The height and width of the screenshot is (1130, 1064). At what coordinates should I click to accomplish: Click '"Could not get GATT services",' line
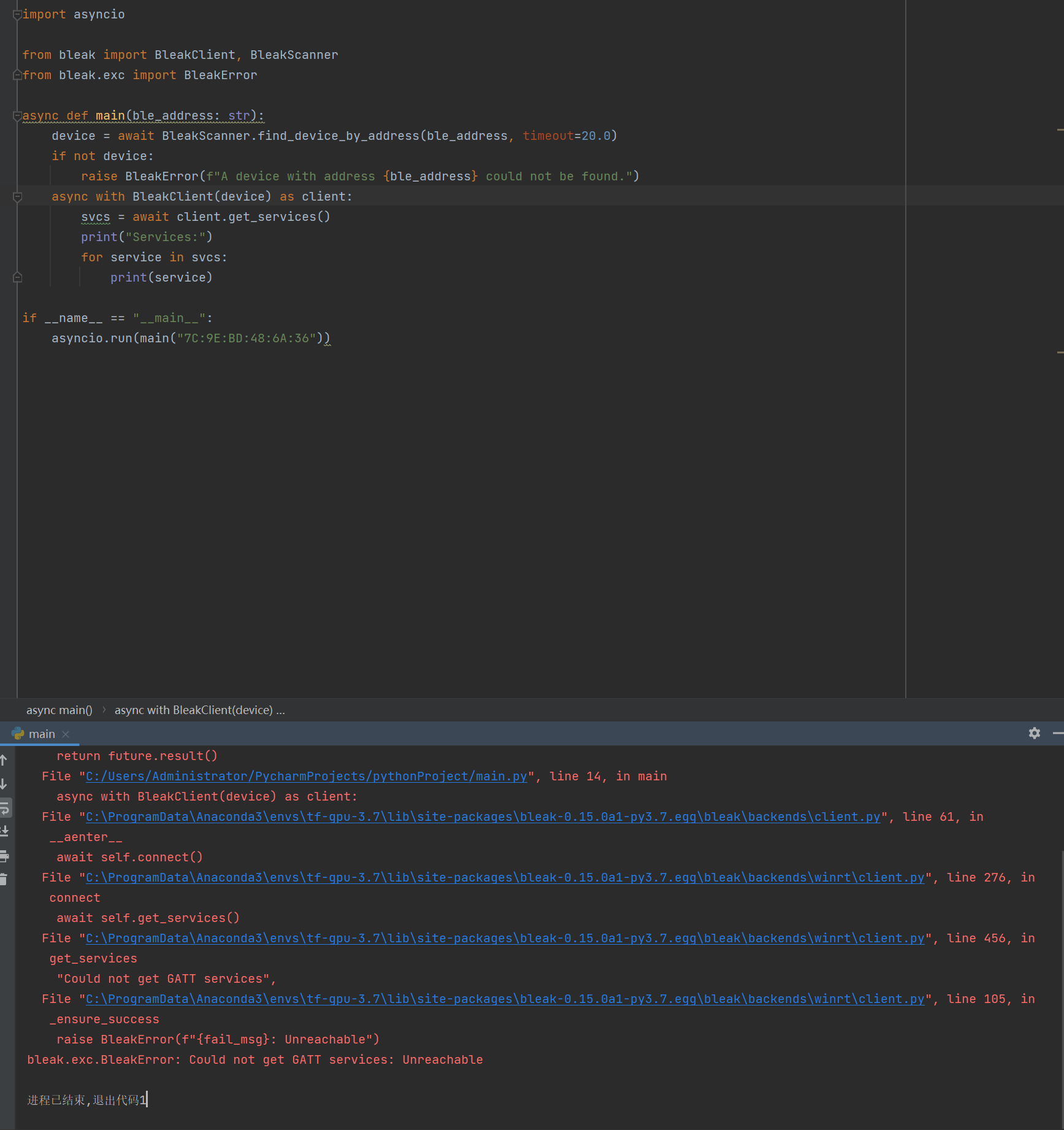point(166,978)
